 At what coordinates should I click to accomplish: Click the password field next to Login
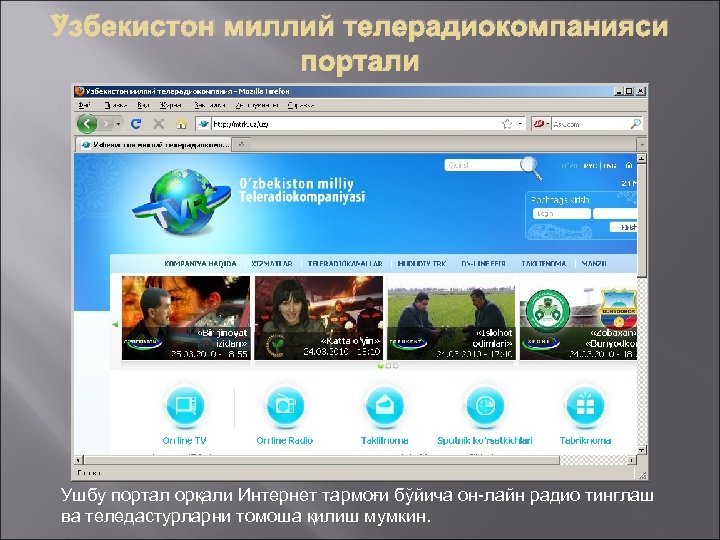[x=615, y=214]
